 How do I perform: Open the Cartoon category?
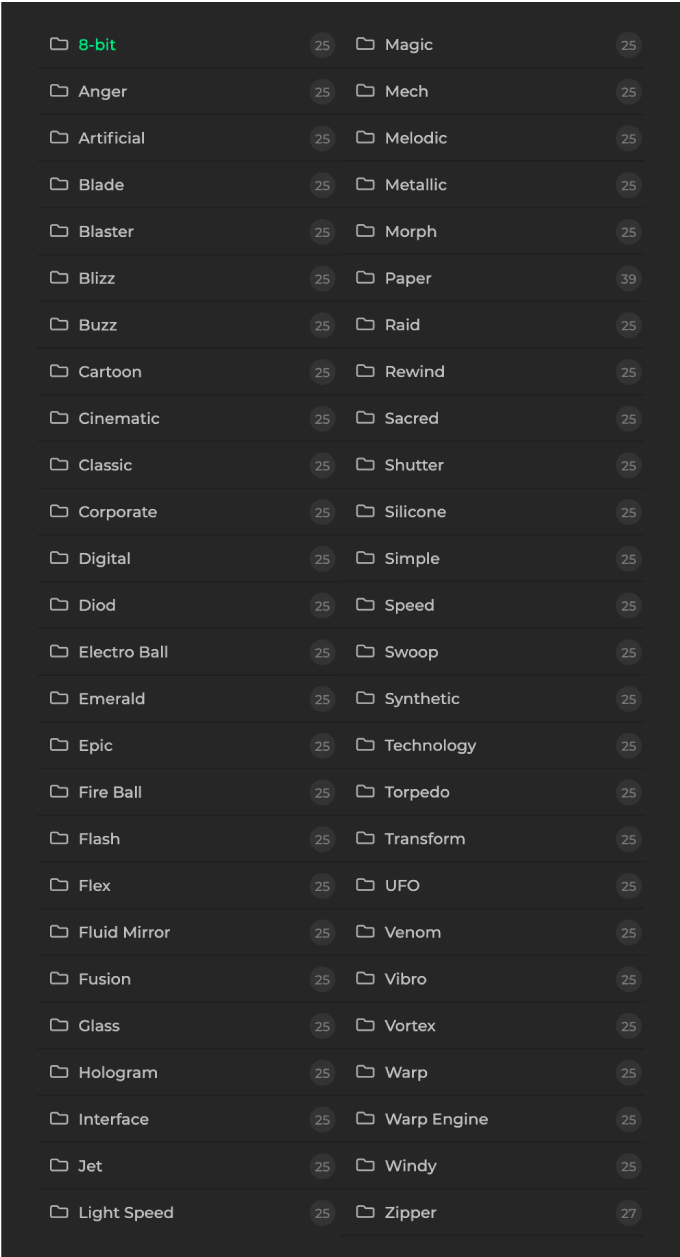[110, 372]
